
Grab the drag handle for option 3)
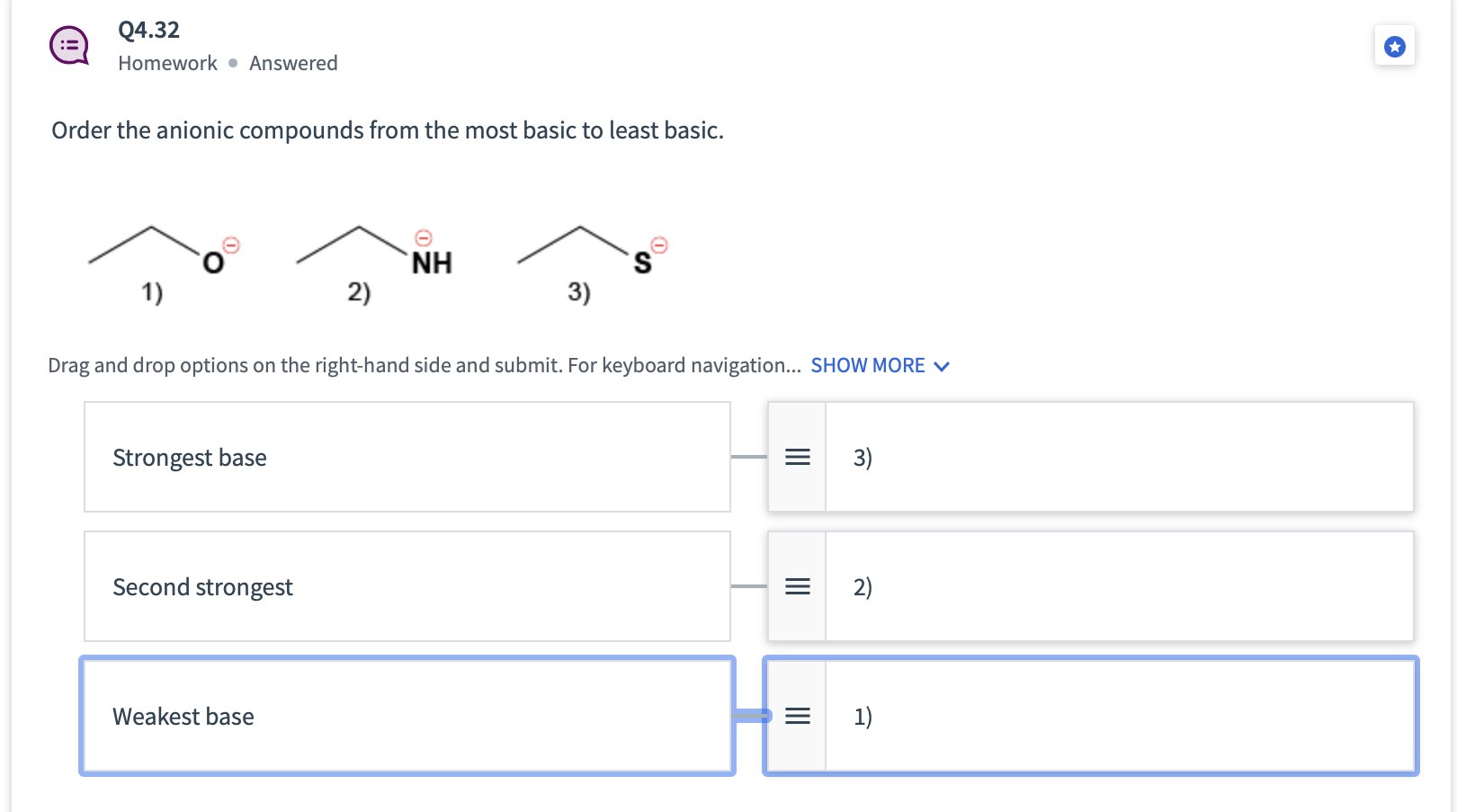(797, 457)
